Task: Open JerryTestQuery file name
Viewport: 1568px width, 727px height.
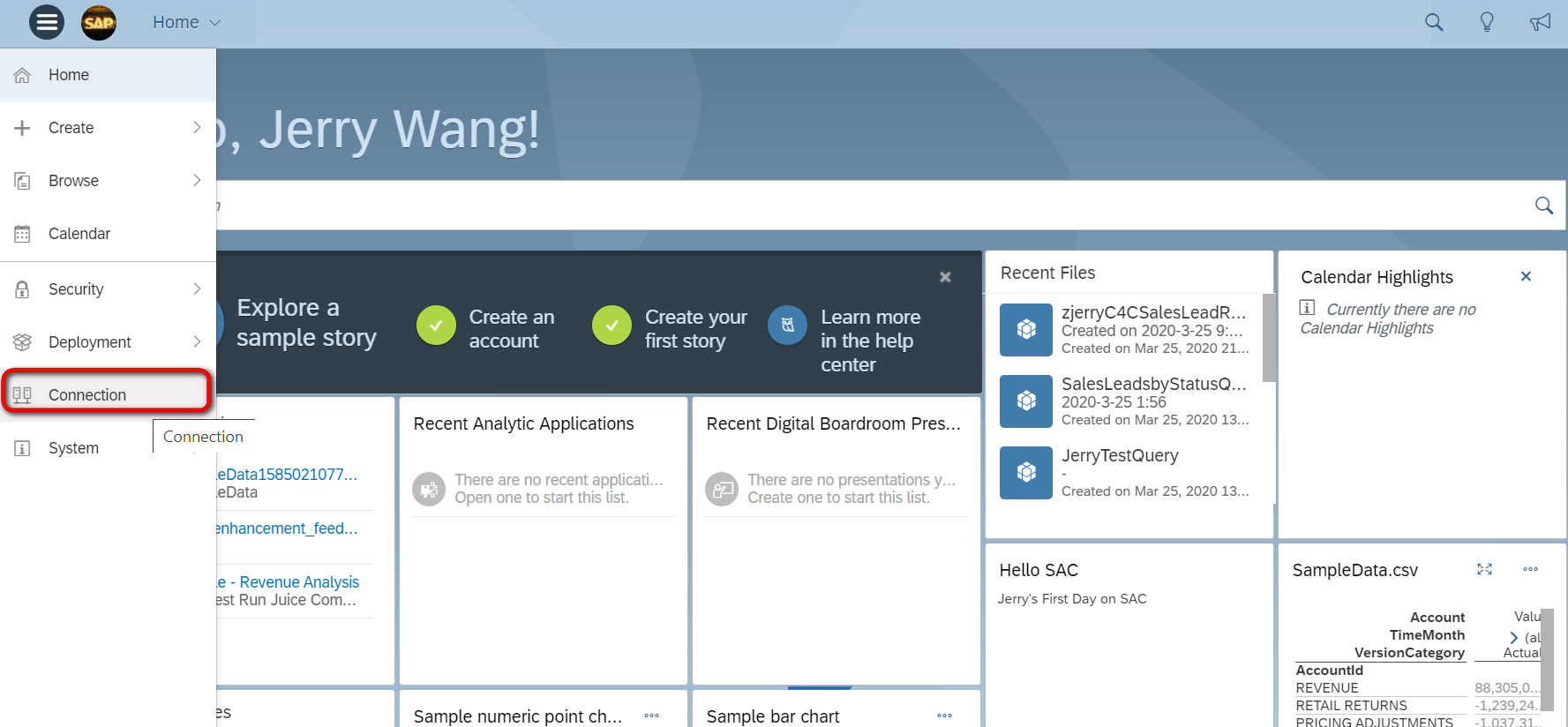Action: click(1120, 455)
